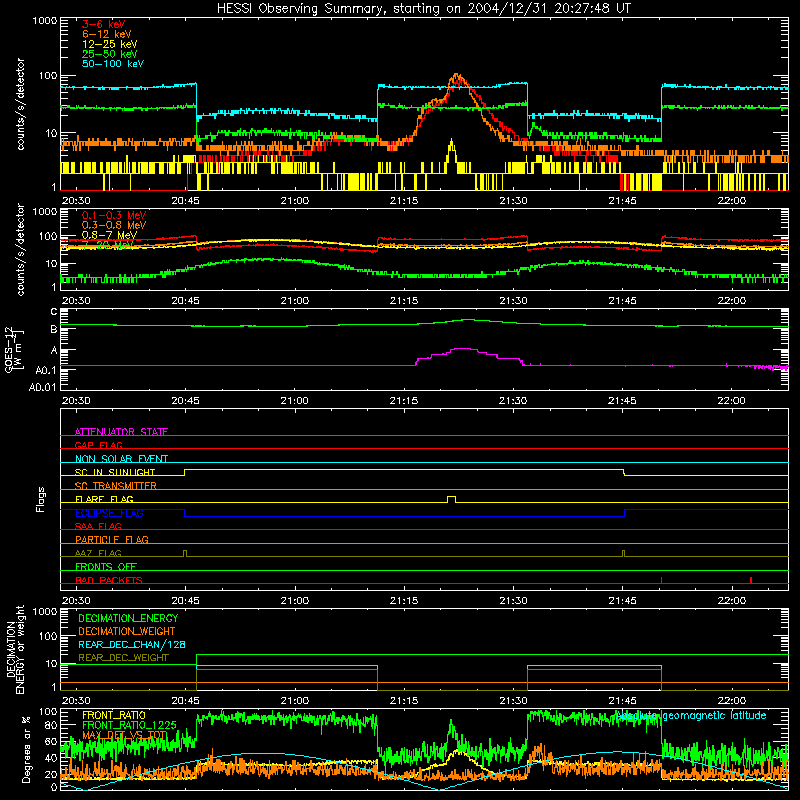Image resolution: width=800 pixels, height=800 pixels.
Task: Click the FRONTS_OFF flag label
Action: [x=106, y=567]
